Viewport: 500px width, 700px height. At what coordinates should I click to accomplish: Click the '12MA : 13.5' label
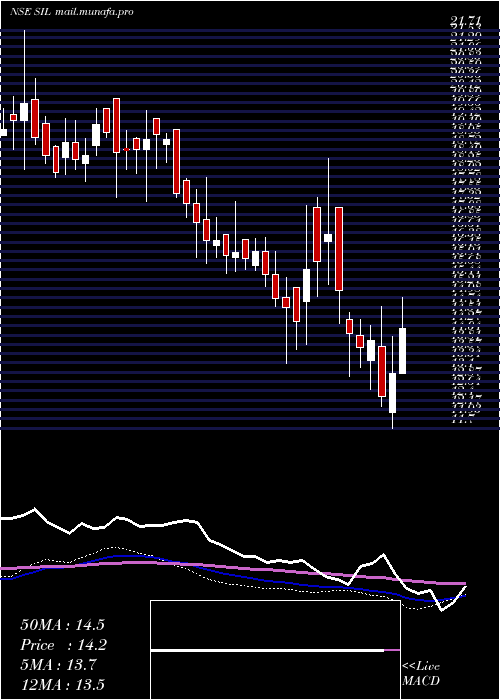click(62, 684)
